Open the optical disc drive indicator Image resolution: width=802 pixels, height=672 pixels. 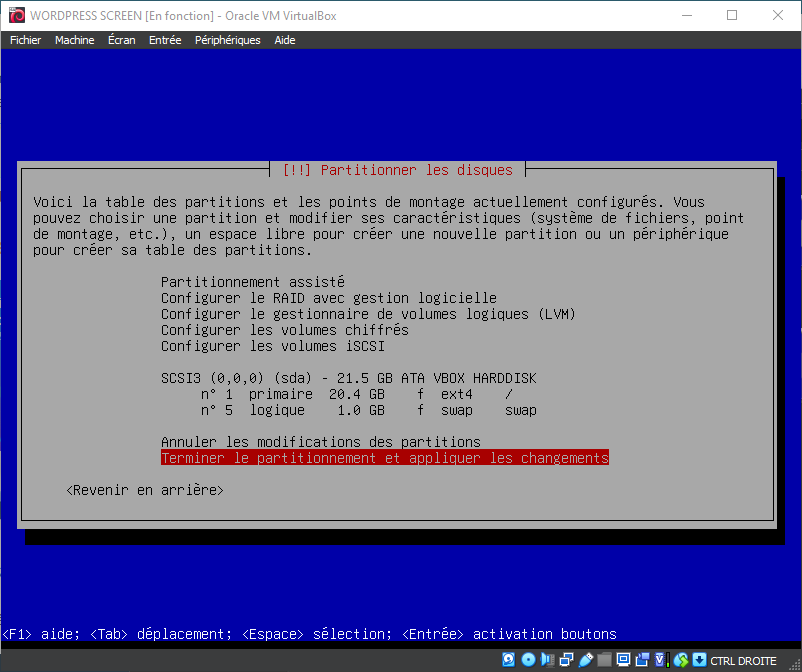coord(528,660)
